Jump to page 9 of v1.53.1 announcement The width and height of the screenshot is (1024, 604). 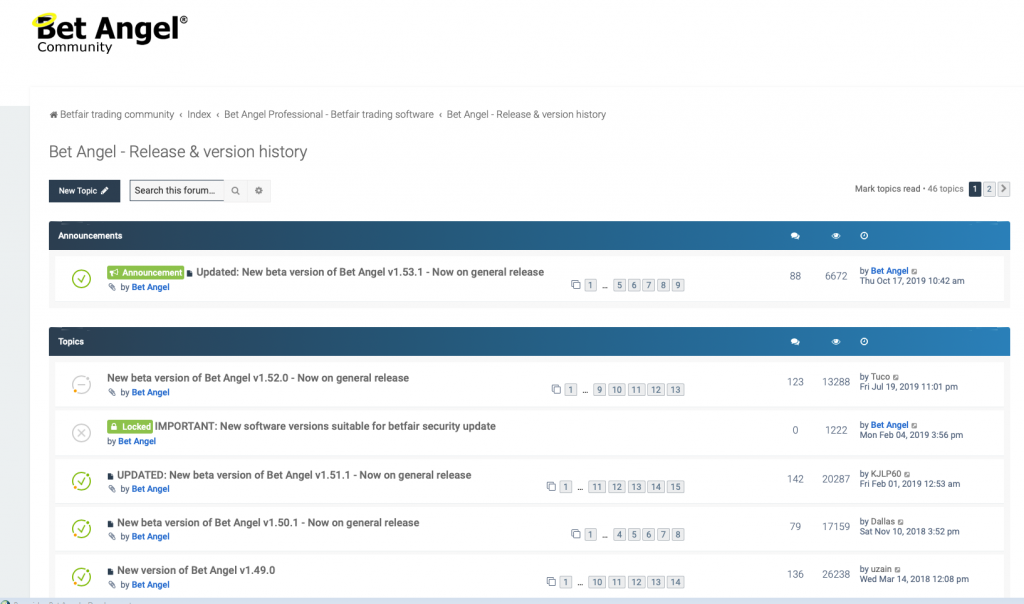(x=678, y=285)
